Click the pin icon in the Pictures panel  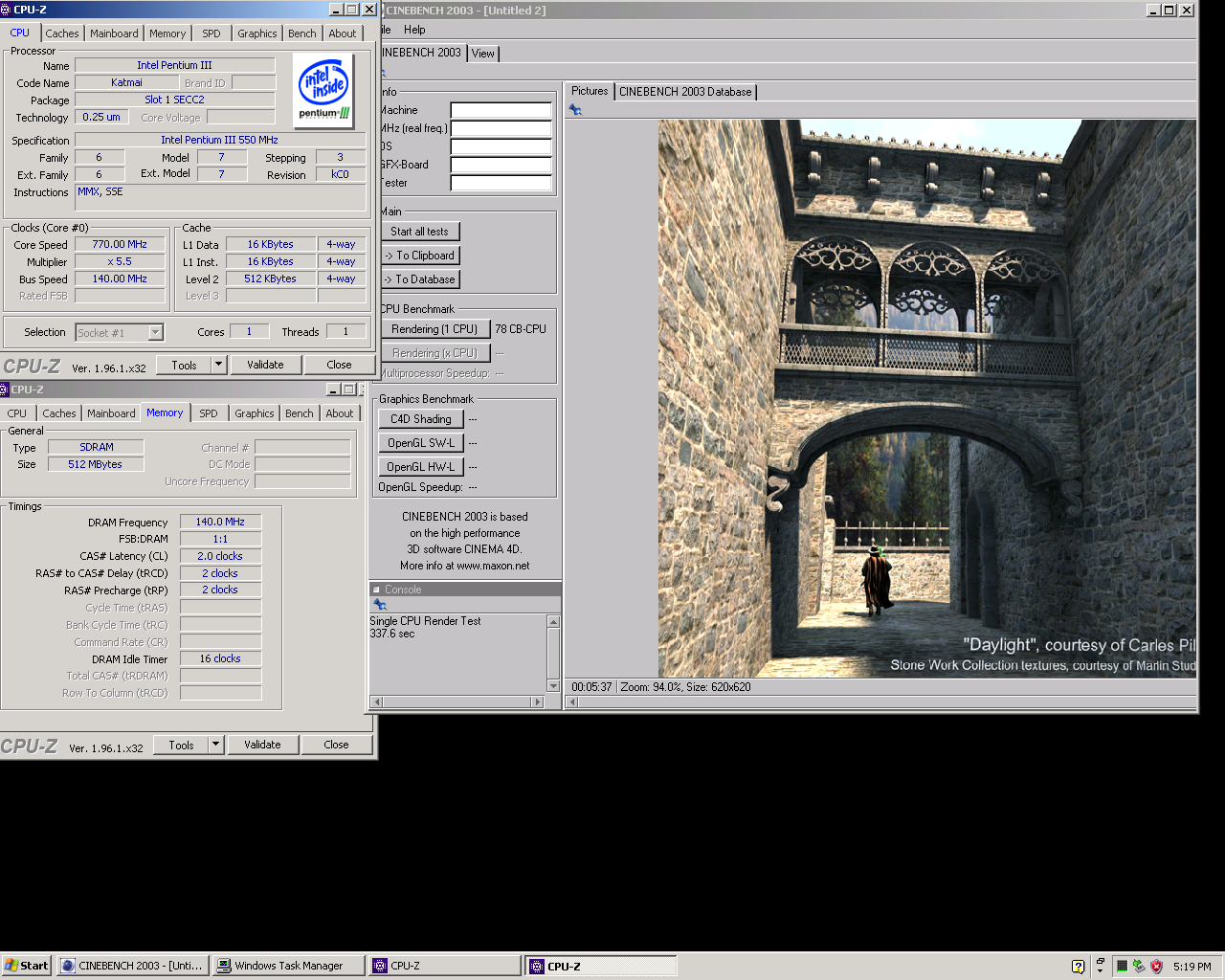click(x=575, y=110)
